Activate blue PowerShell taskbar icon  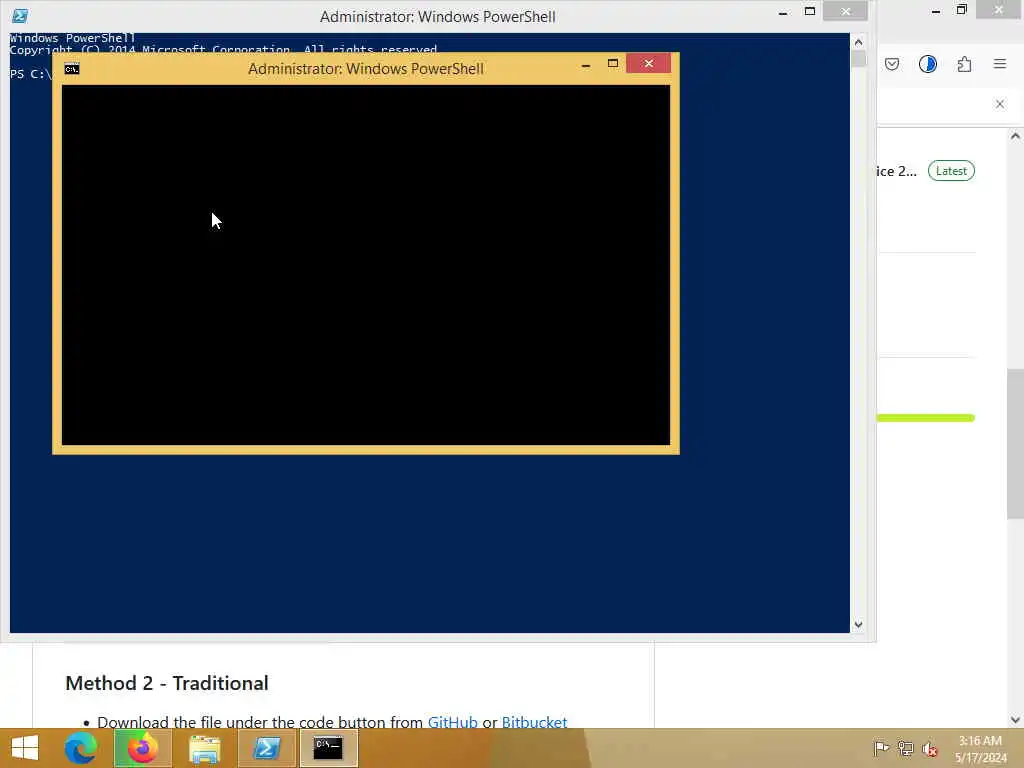pos(267,748)
